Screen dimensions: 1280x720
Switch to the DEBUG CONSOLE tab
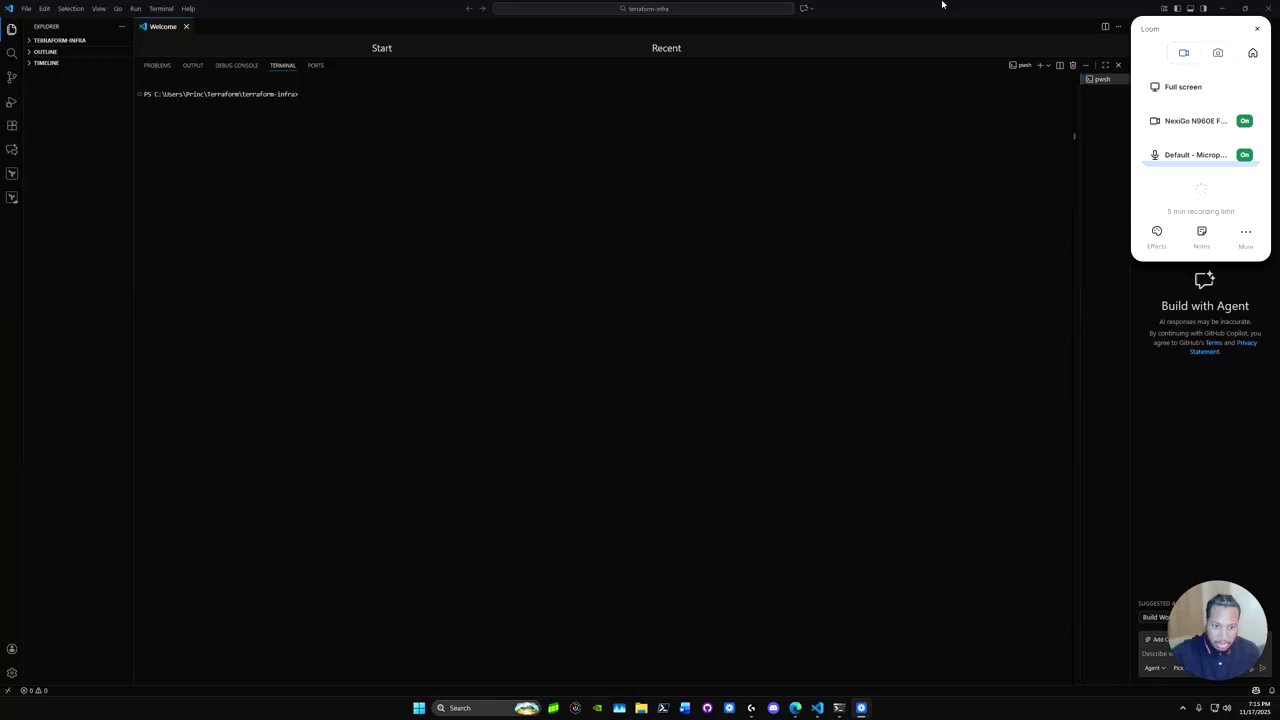pyautogui.click(x=237, y=65)
